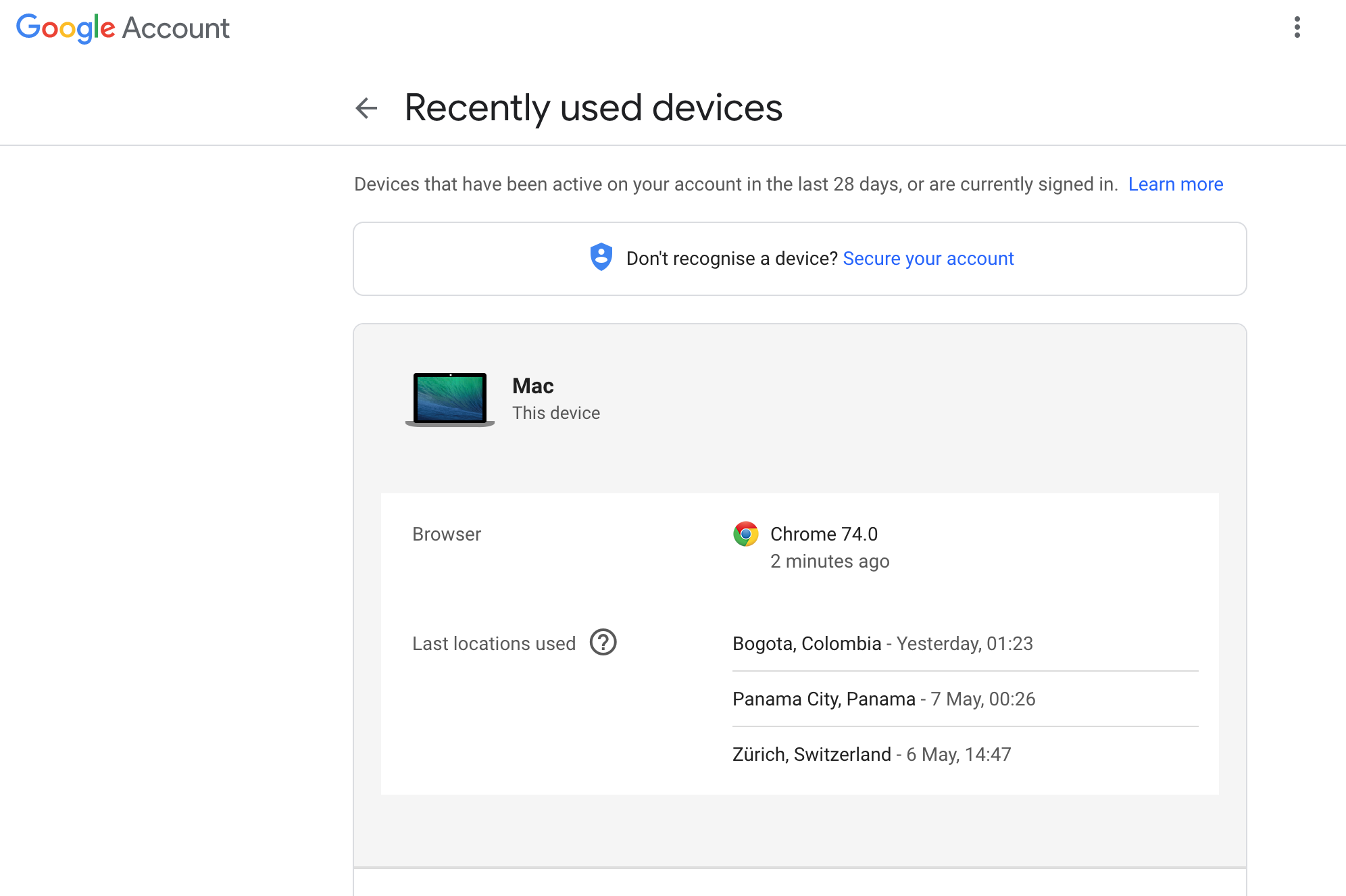The width and height of the screenshot is (1346, 896).
Task: Click the 2 minutes ago timestamp
Action: [x=830, y=561]
